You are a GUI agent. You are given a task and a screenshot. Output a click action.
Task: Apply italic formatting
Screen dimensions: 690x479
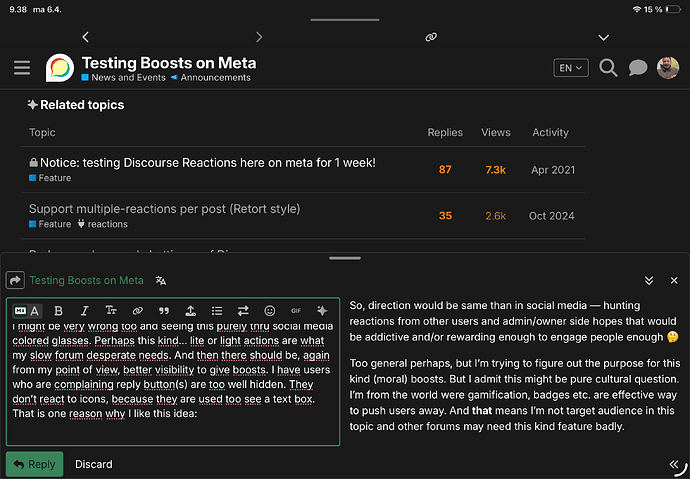pyautogui.click(x=84, y=311)
